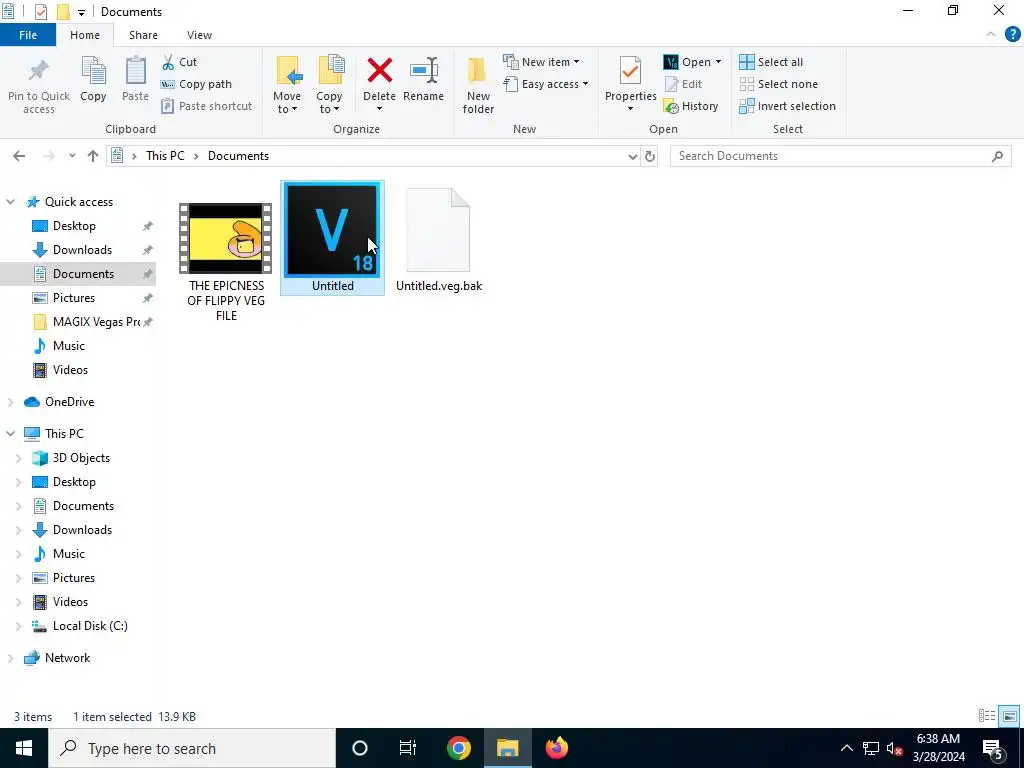1024x768 pixels.
Task: Open address bar history dropdown
Action: click(x=632, y=156)
